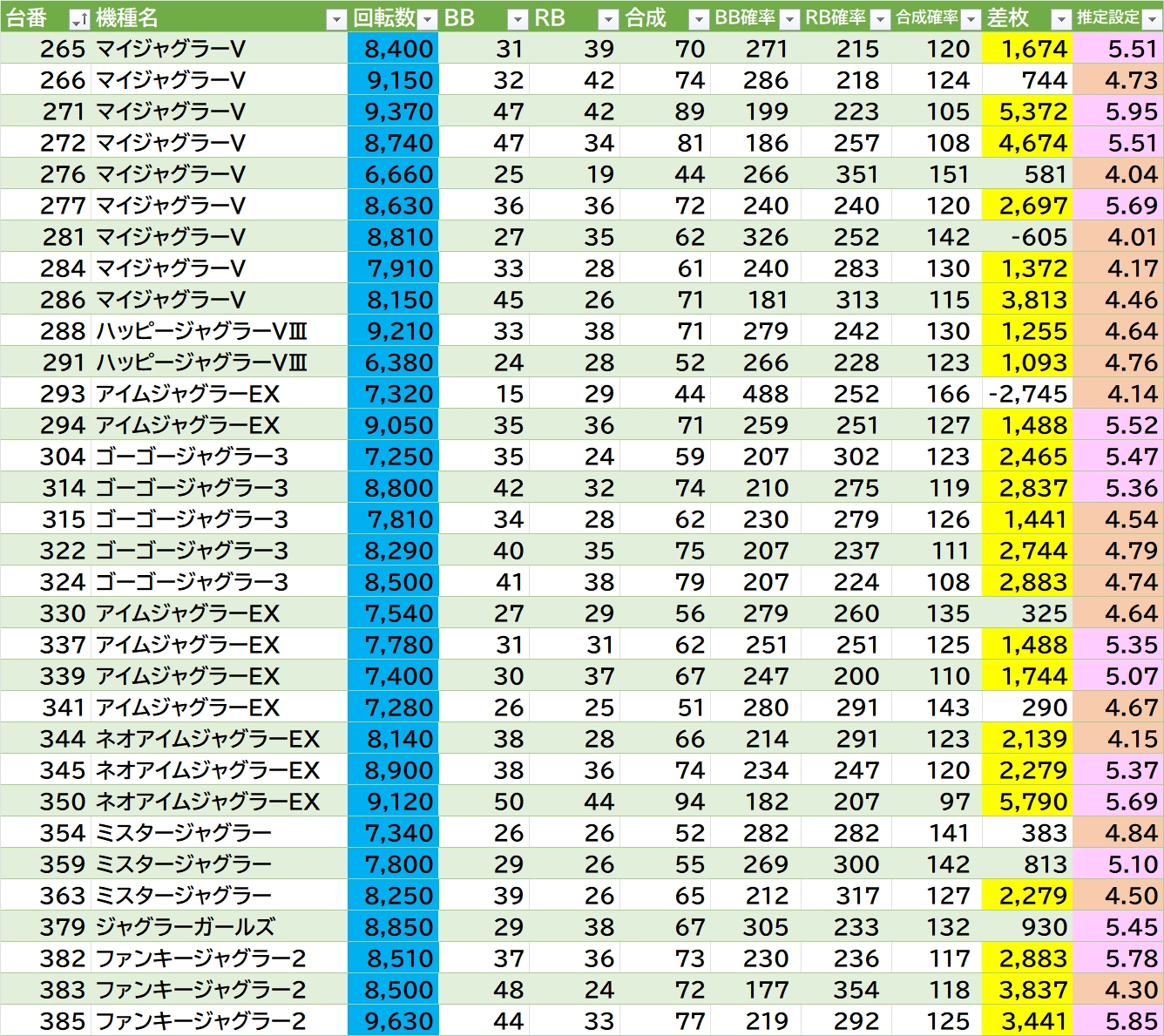Select the 台番 header cell label
The height and width of the screenshot is (1036, 1164).
pos(26,18)
